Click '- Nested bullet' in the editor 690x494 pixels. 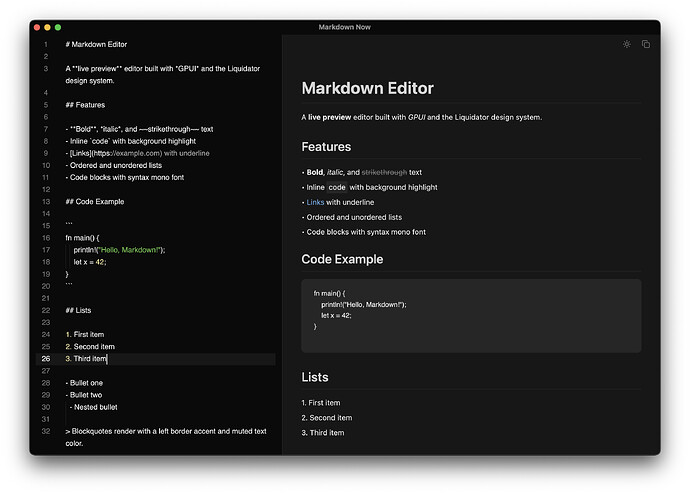tap(93, 407)
